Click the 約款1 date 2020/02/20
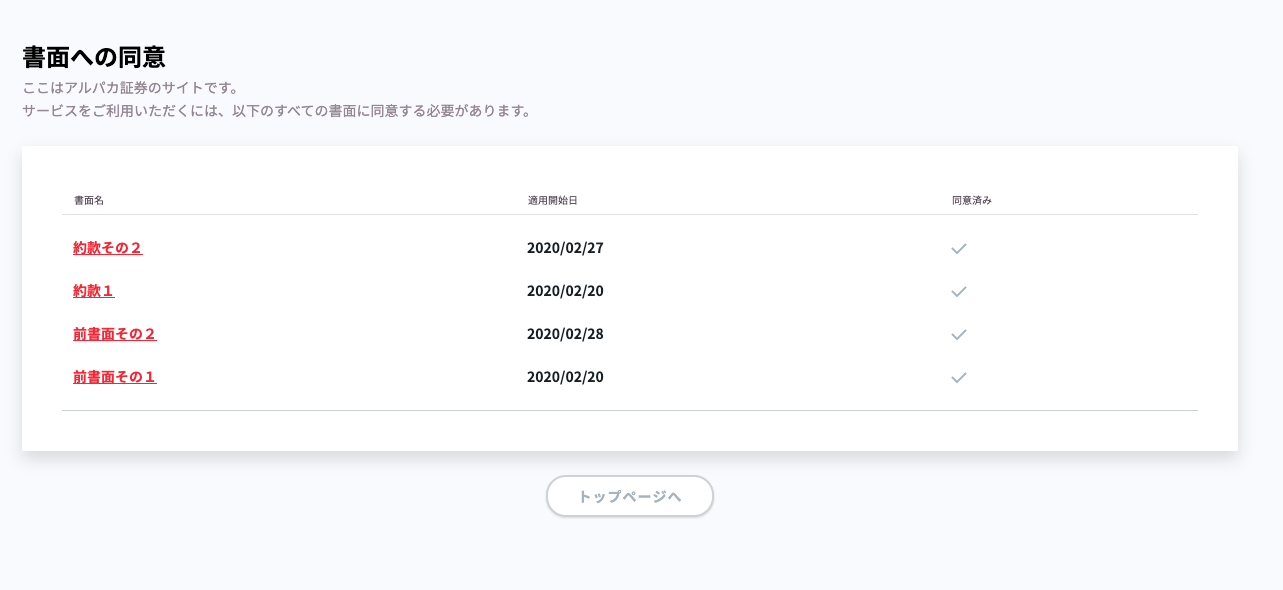Screen dimensions: 1283x590 coord(565,291)
